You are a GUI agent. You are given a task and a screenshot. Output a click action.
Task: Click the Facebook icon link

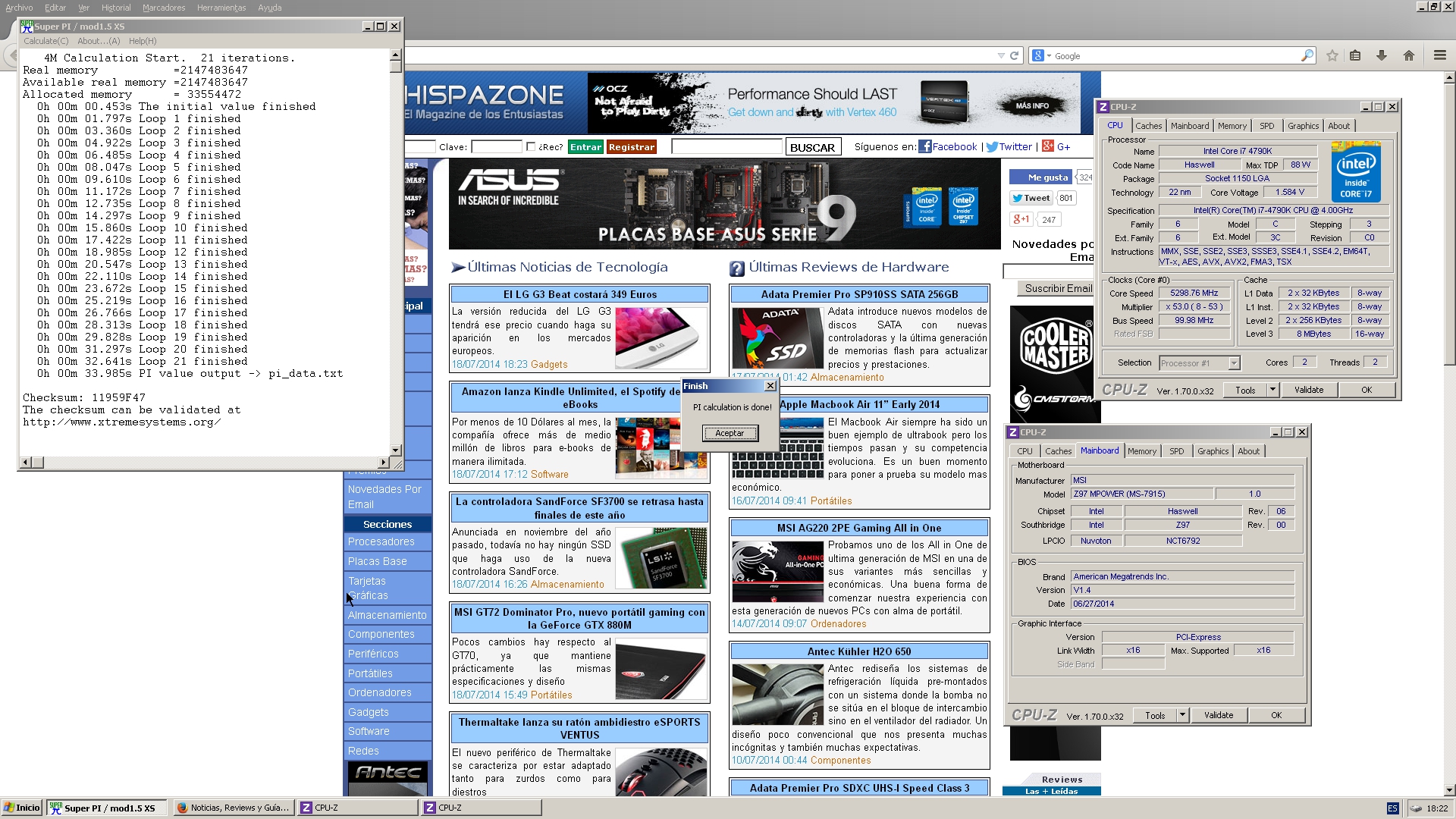point(925,146)
